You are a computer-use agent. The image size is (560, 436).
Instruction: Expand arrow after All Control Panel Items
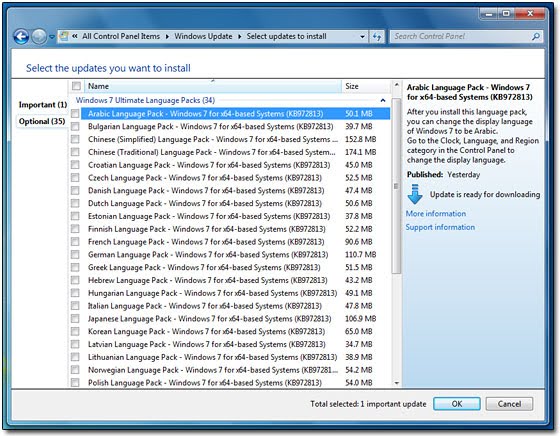167,37
